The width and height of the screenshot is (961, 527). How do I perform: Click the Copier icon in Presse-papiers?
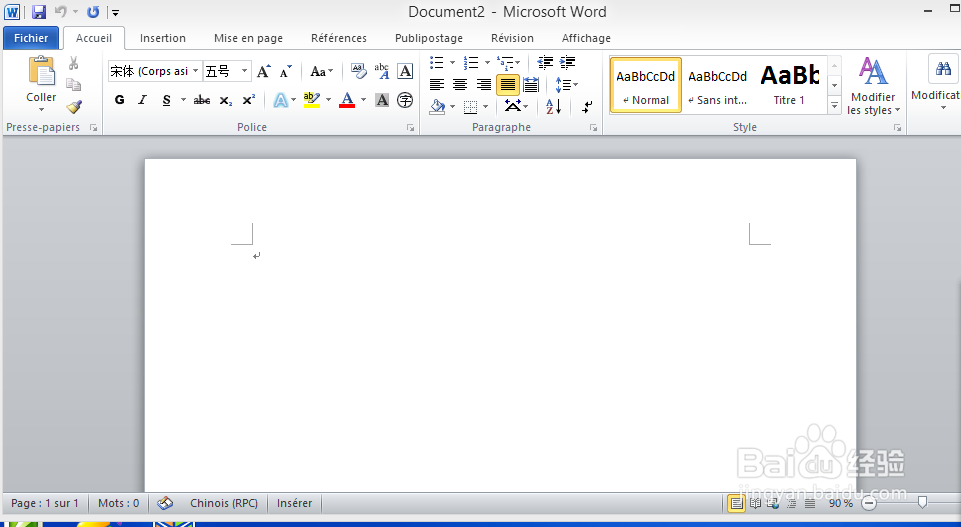(x=74, y=85)
